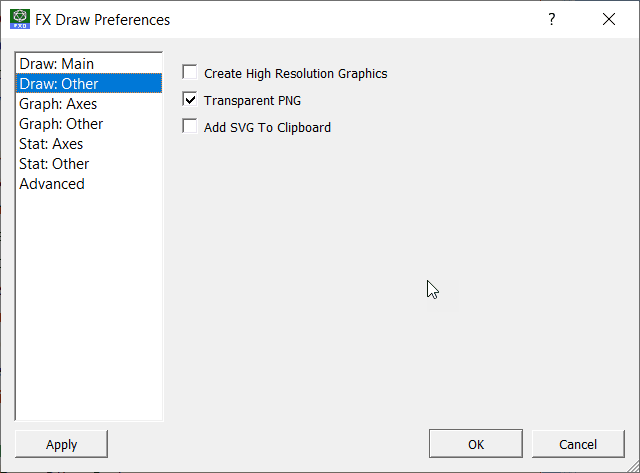Click the FX Draw app icon in title bar

pyautogui.click(x=20, y=19)
